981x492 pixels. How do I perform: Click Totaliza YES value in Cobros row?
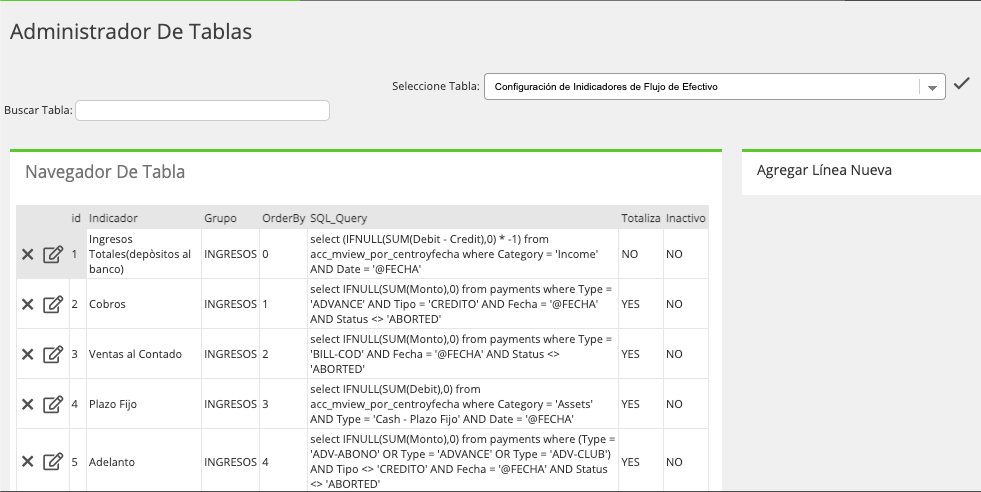[631, 304]
